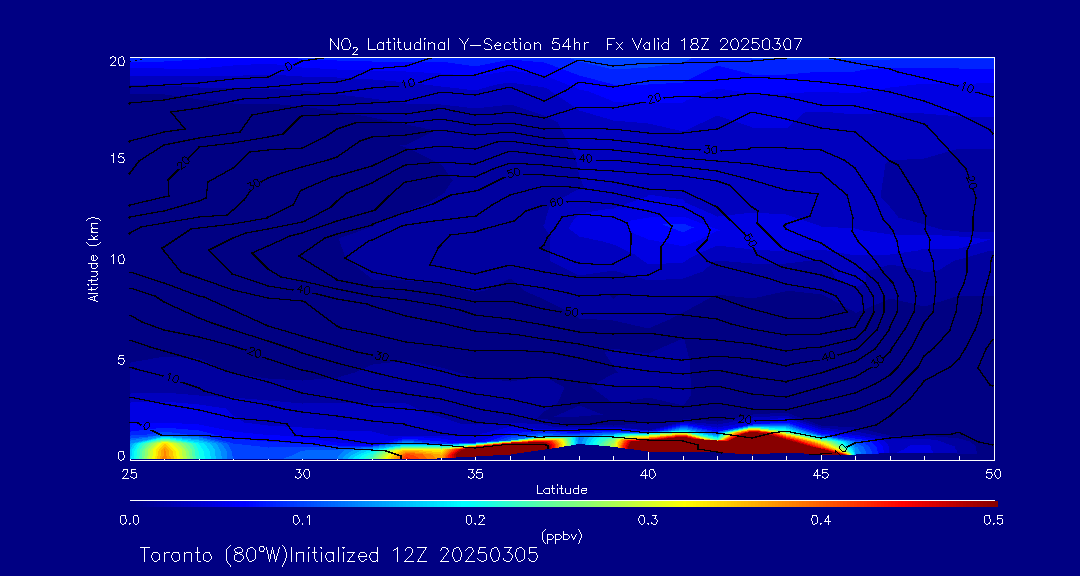Select the "(ppbv)" units label

pos(561,537)
